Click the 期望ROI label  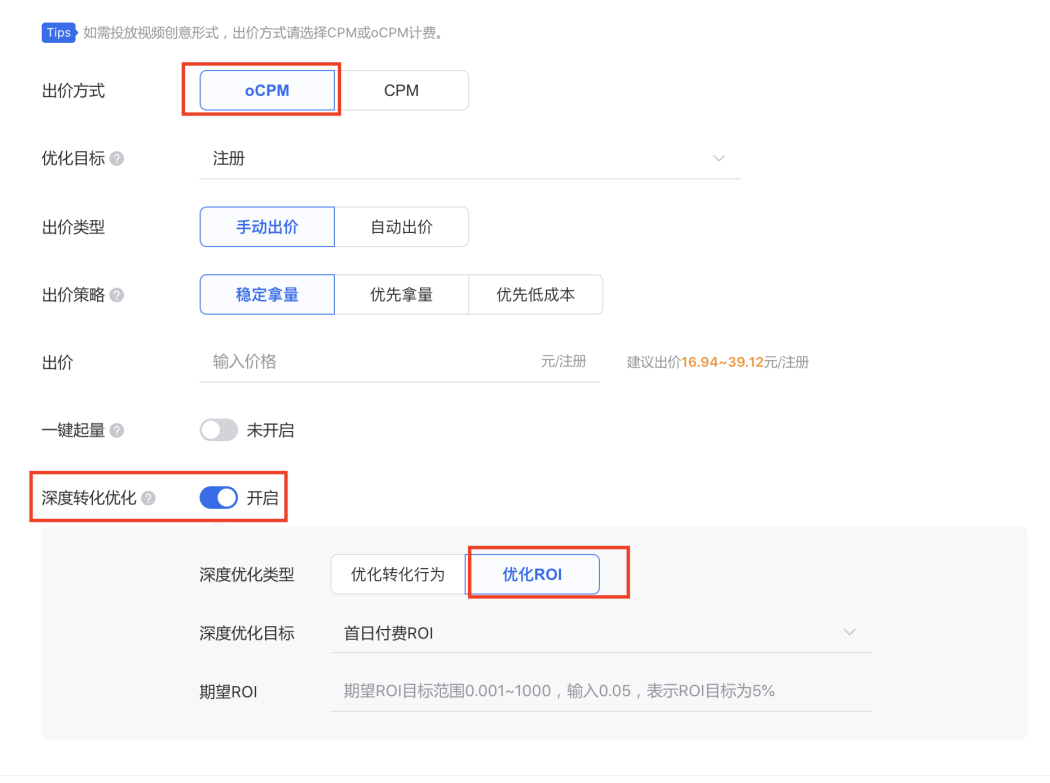228,692
